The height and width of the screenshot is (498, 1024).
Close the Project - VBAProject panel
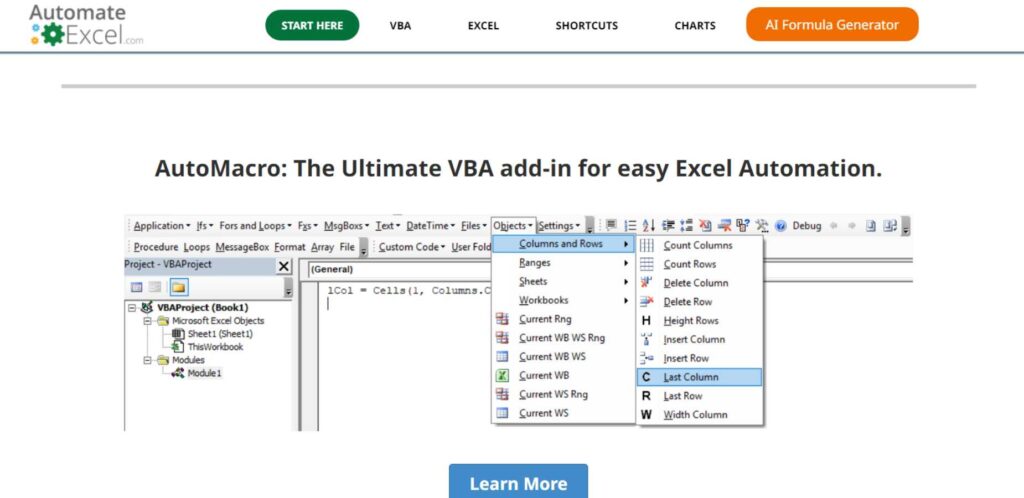[x=283, y=266]
